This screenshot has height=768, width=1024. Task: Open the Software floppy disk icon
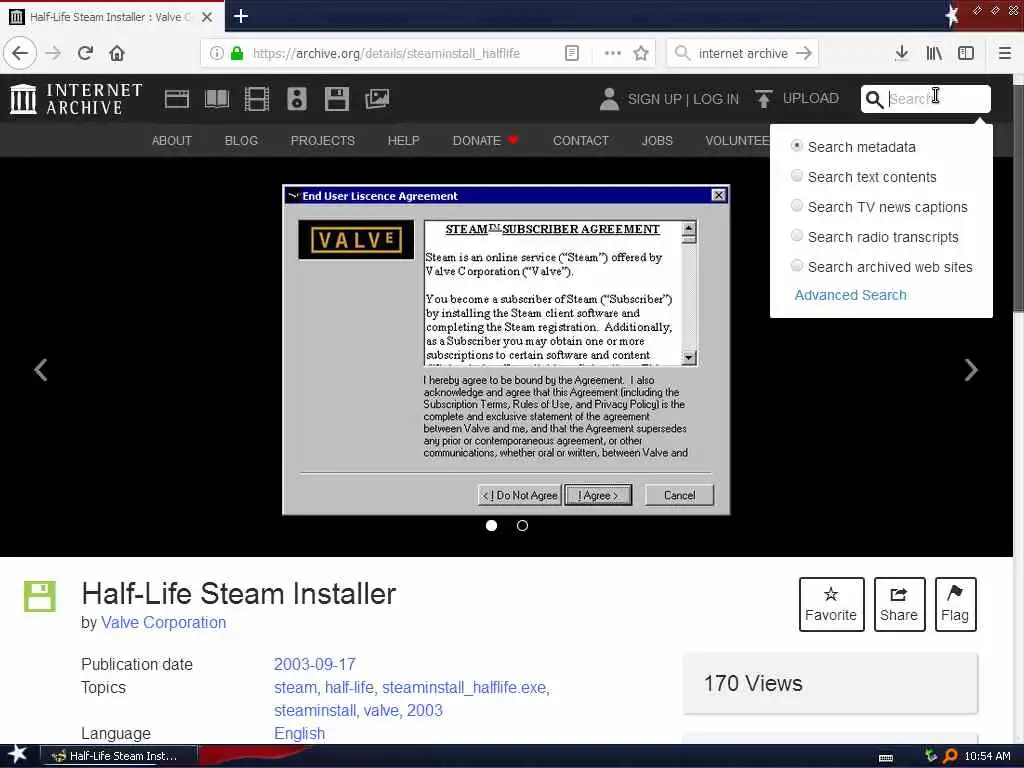(336, 99)
